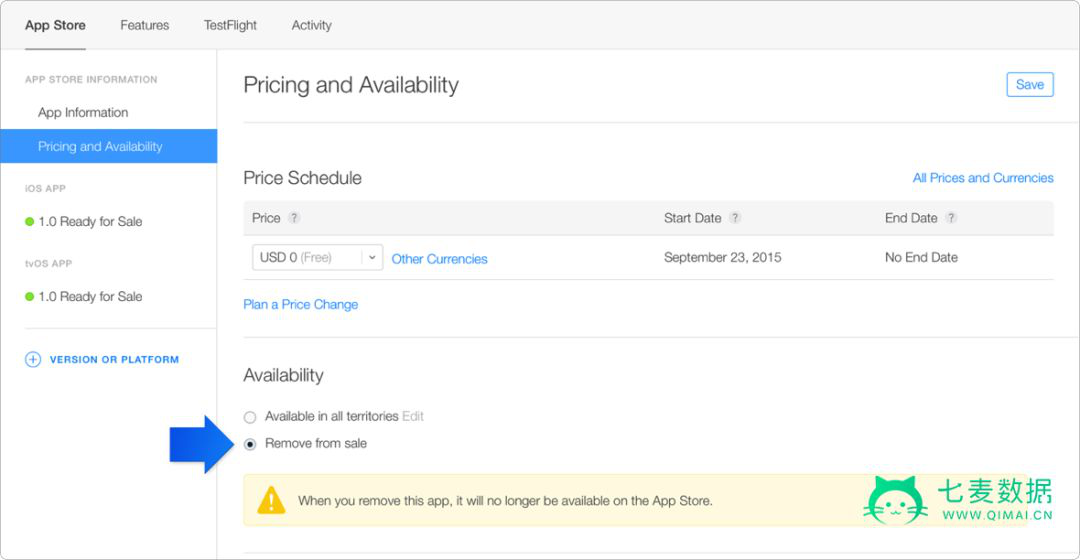This screenshot has width=1080, height=560.
Task: Open App Information in the sidebar
Action: coord(83,113)
